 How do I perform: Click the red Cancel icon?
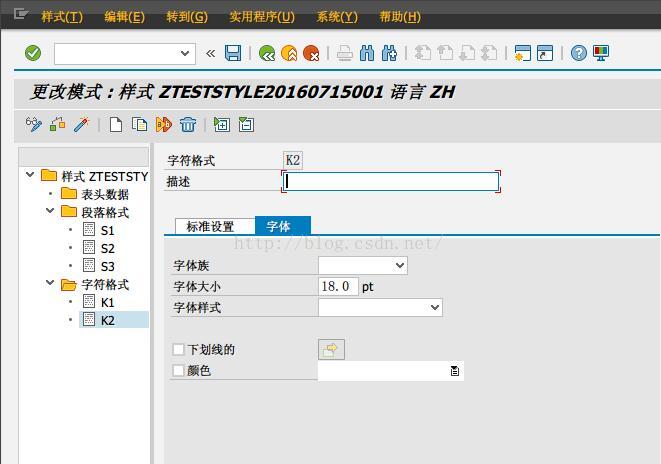[311, 54]
